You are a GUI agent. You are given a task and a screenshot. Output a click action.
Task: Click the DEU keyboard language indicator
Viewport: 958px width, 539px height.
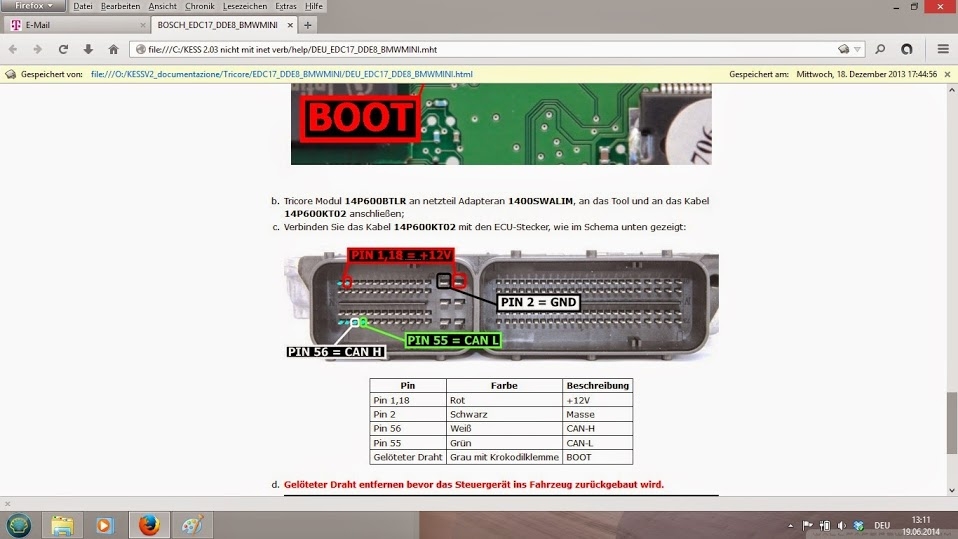point(882,526)
